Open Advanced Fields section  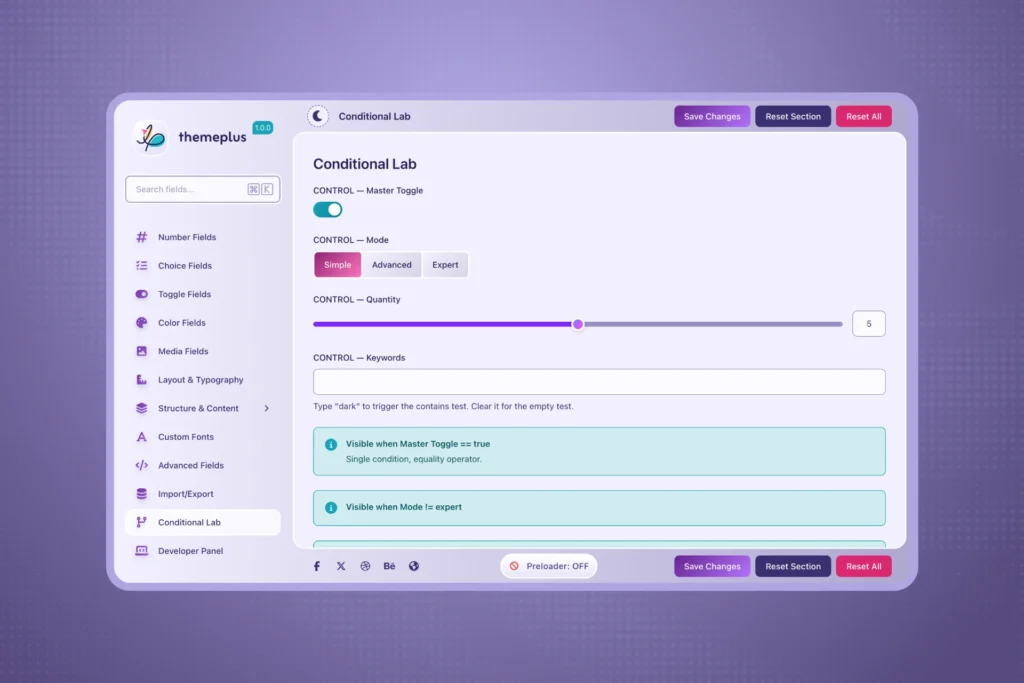(x=202, y=466)
